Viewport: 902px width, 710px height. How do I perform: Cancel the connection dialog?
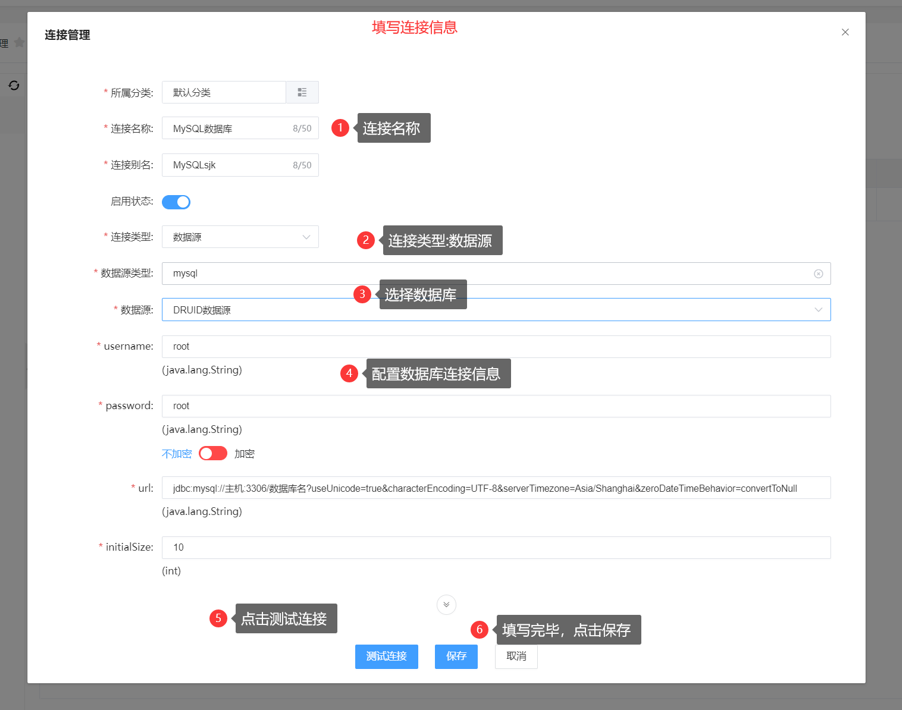click(516, 657)
